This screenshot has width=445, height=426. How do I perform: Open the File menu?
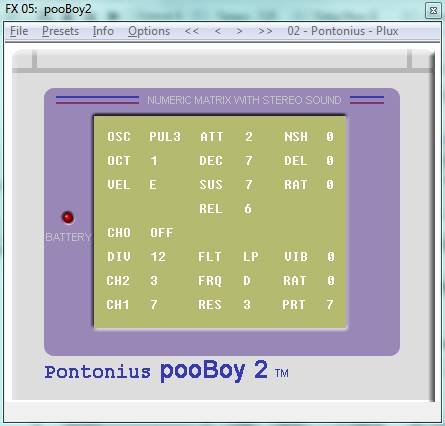coord(19,31)
